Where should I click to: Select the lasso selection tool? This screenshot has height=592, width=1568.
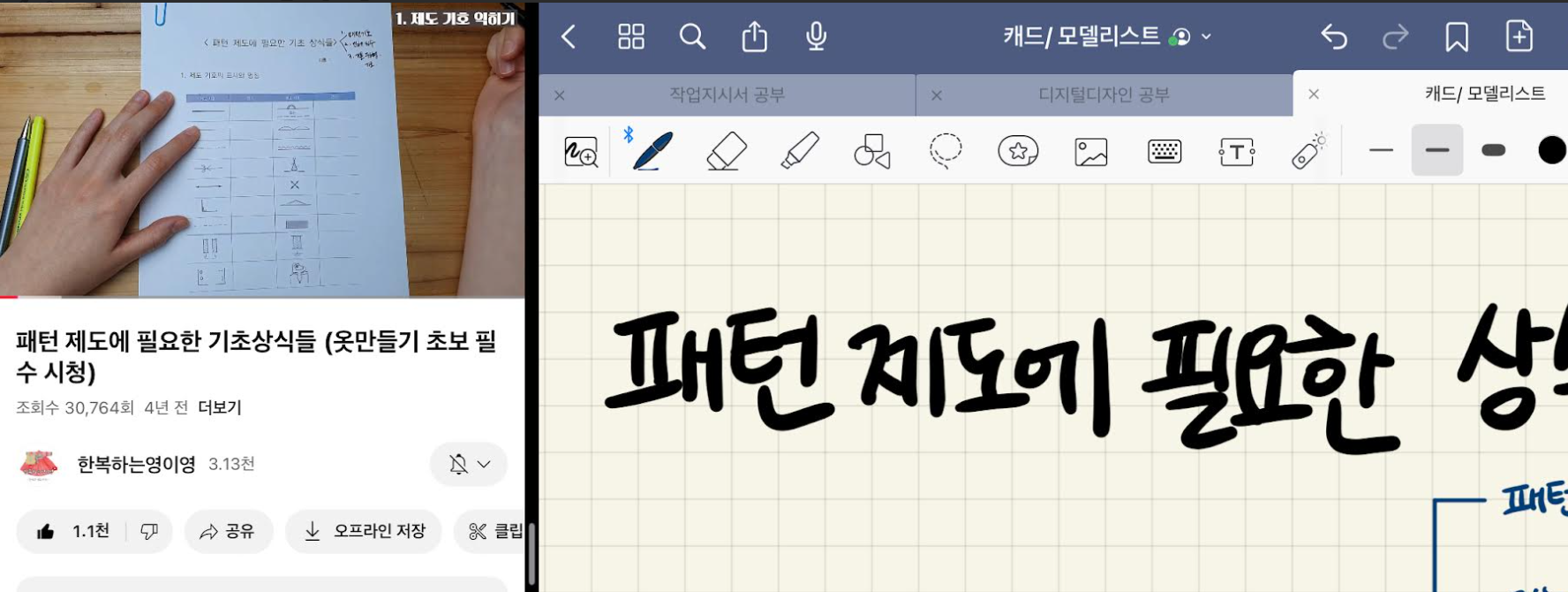pos(945,151)
